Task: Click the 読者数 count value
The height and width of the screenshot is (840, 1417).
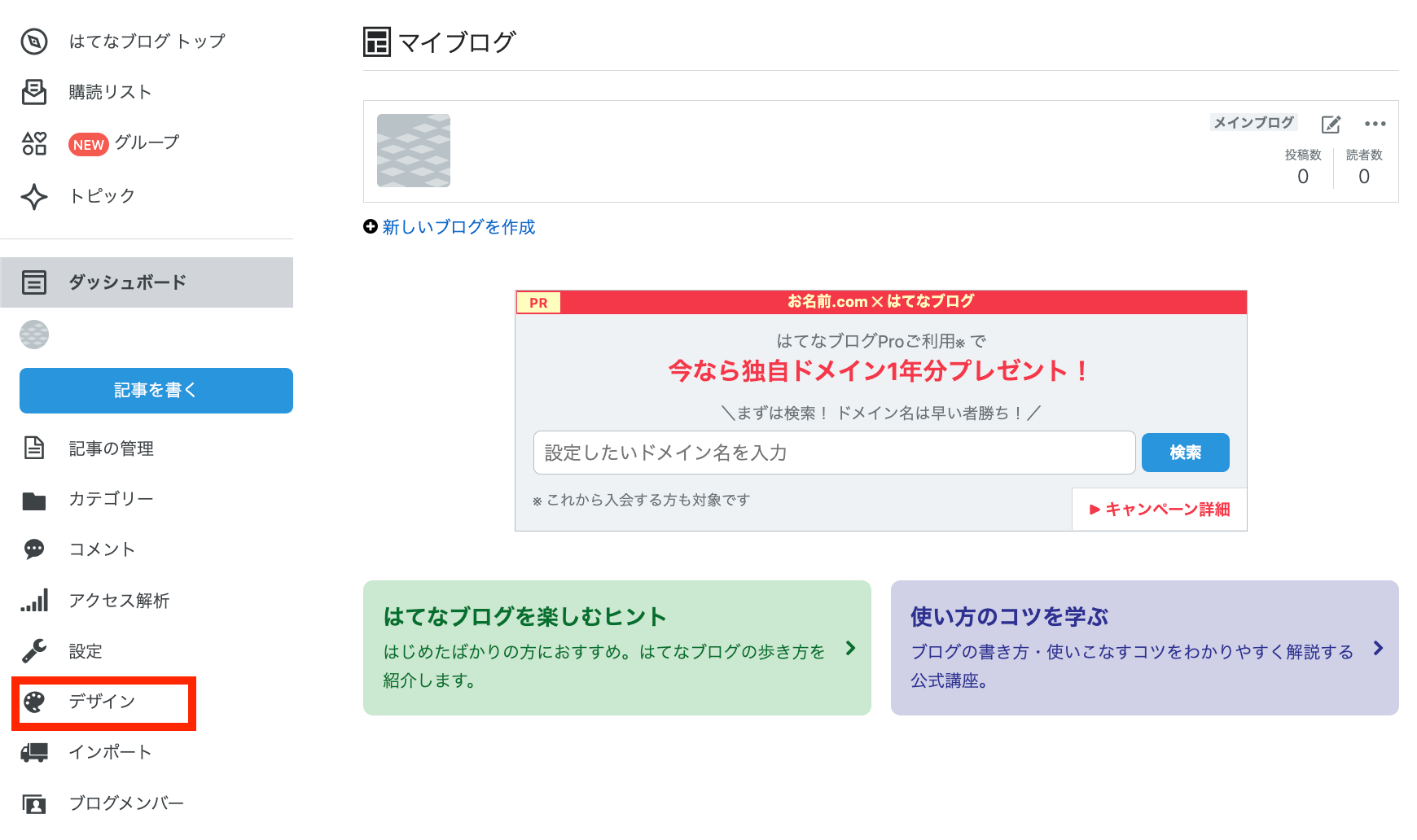Action: 1364,177
